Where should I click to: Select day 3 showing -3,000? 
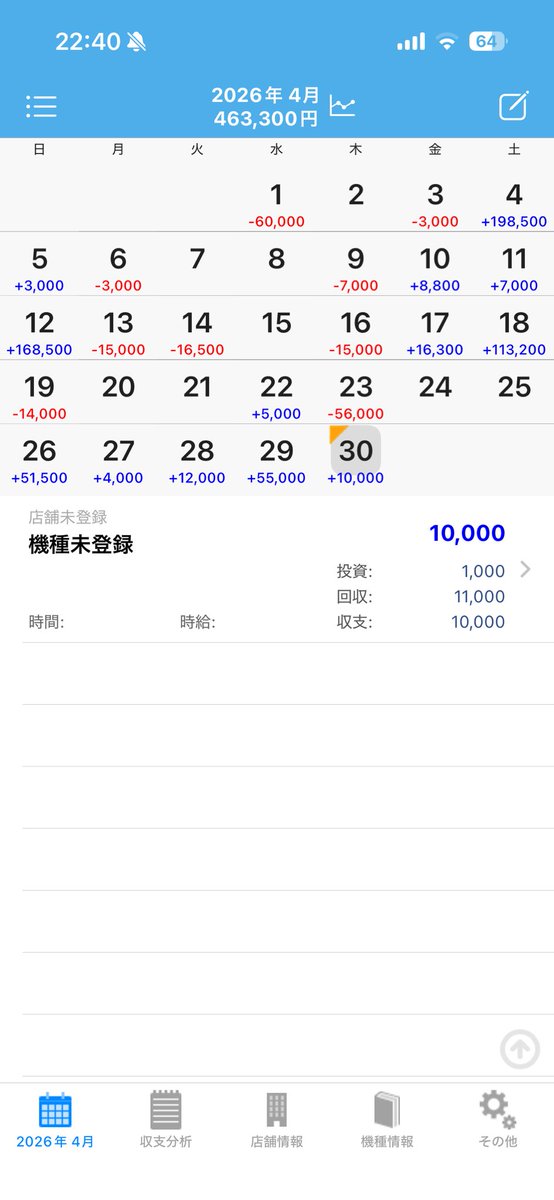click(435, 204)
